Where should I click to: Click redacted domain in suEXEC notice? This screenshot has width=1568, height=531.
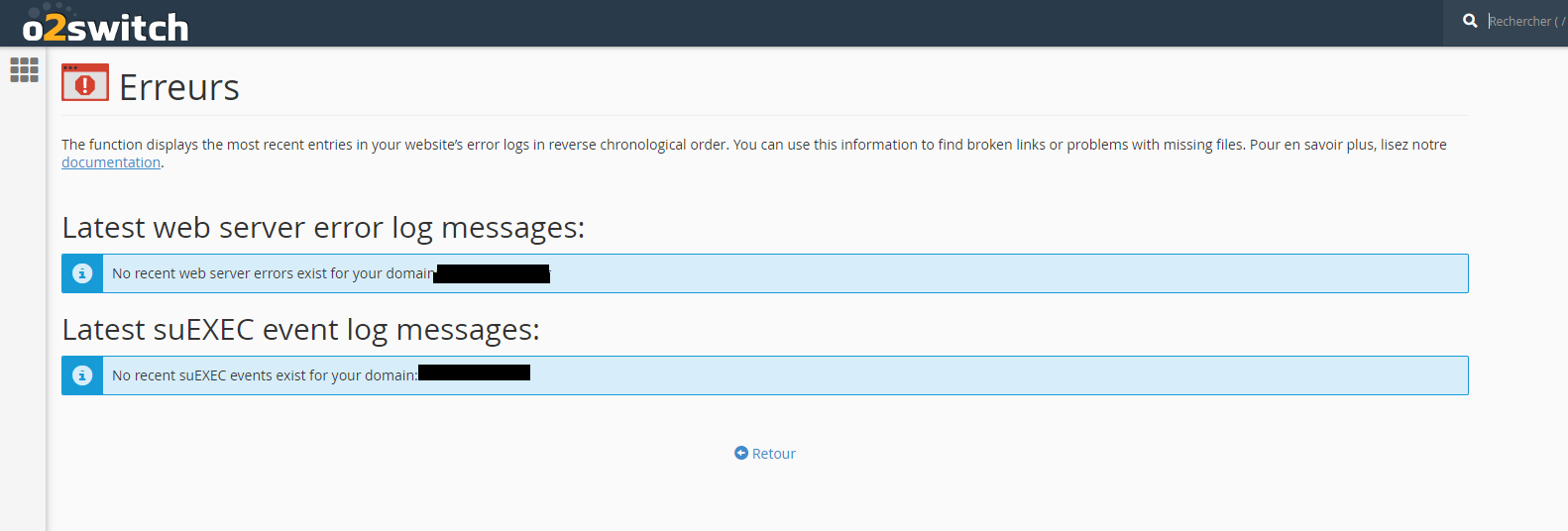(x=474, y=373)
